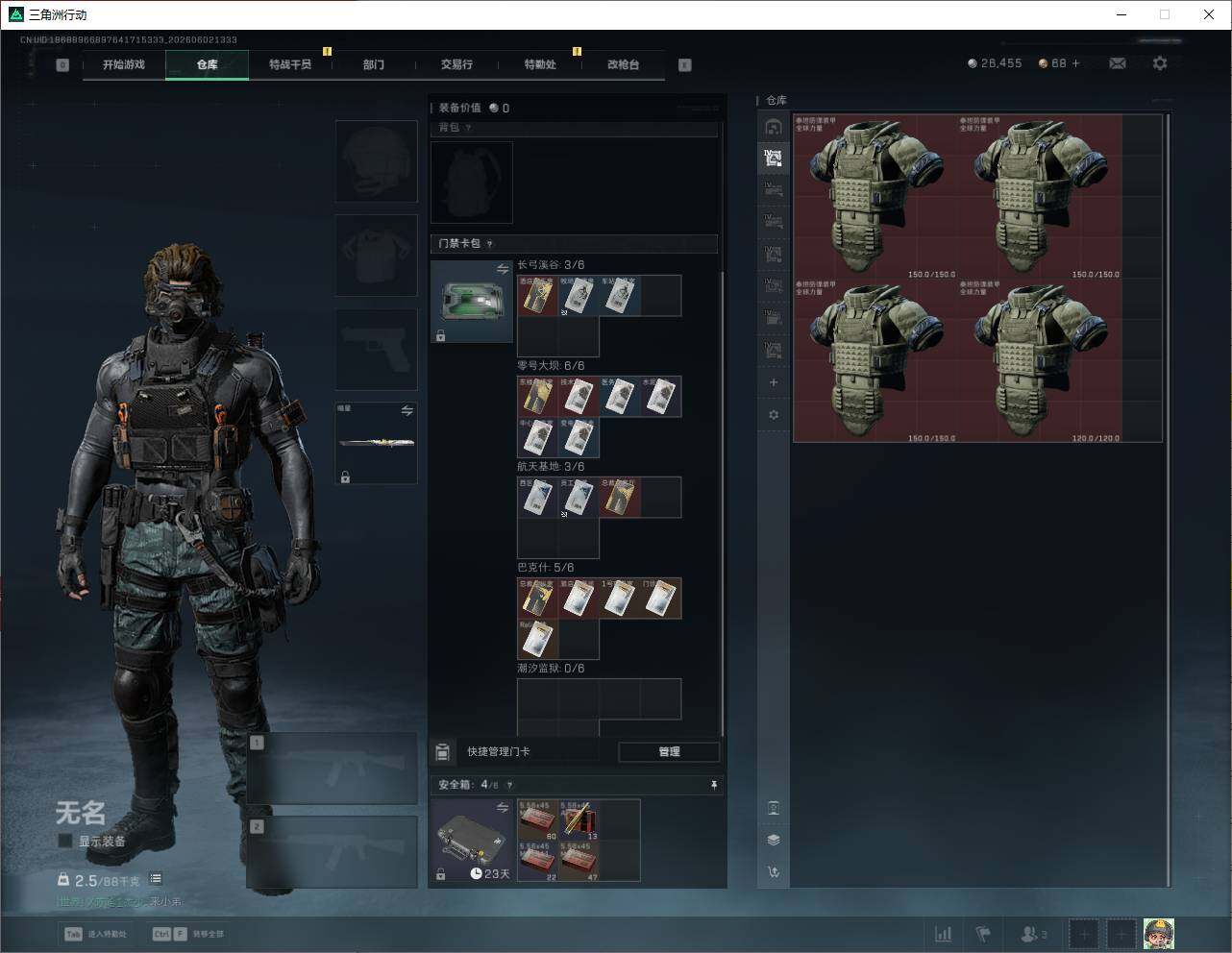Select the green access card pack container
The image size is (1232, 953).
[472, 302]
